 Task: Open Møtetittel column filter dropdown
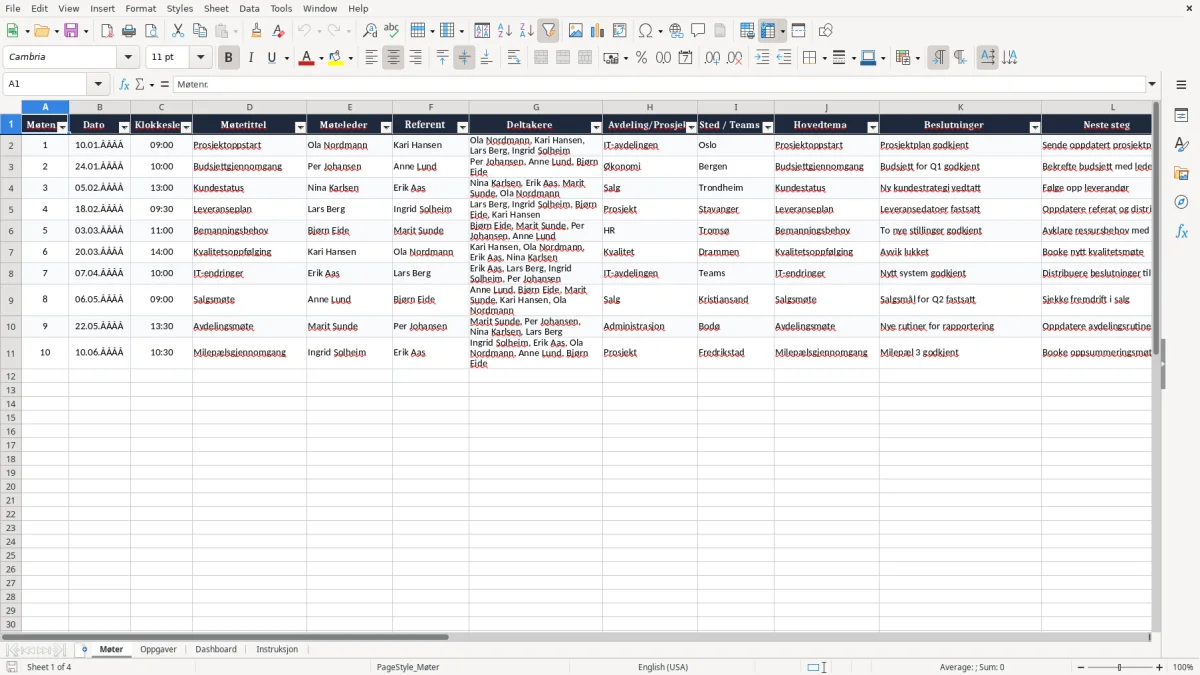[300, 127]
